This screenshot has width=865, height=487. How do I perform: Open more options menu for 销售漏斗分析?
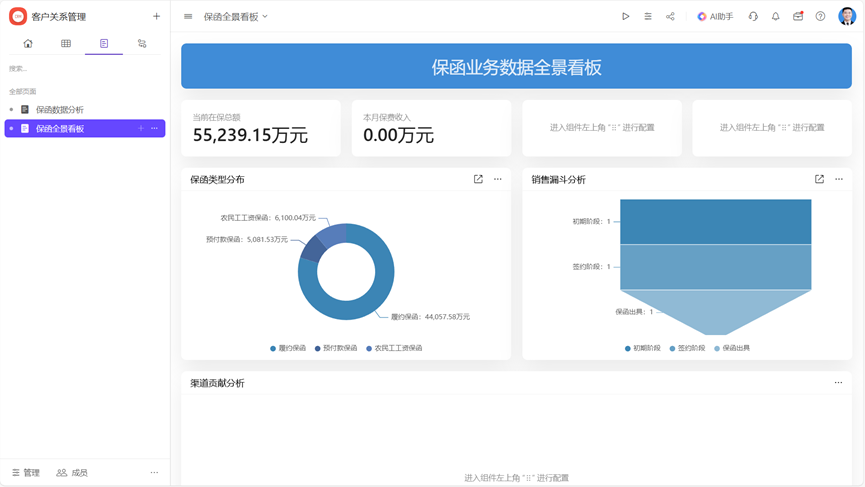839,180
